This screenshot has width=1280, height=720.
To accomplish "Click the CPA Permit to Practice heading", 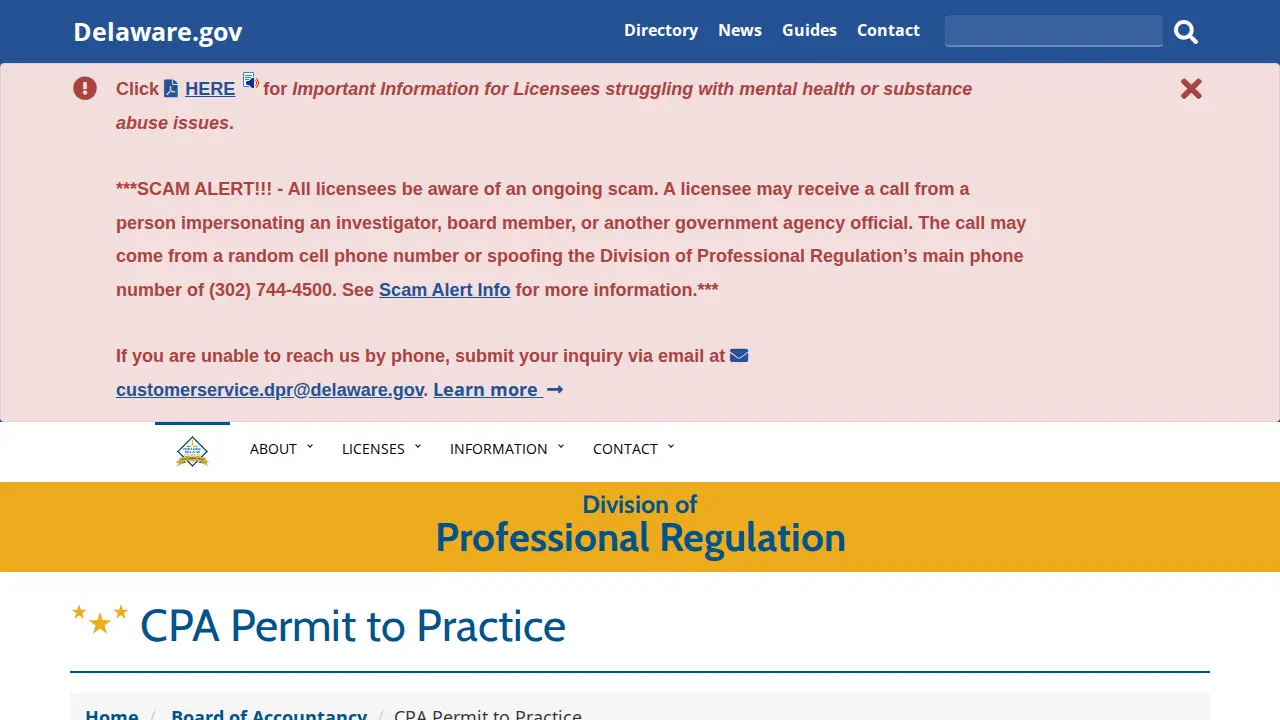I will (x=353, y=626).
